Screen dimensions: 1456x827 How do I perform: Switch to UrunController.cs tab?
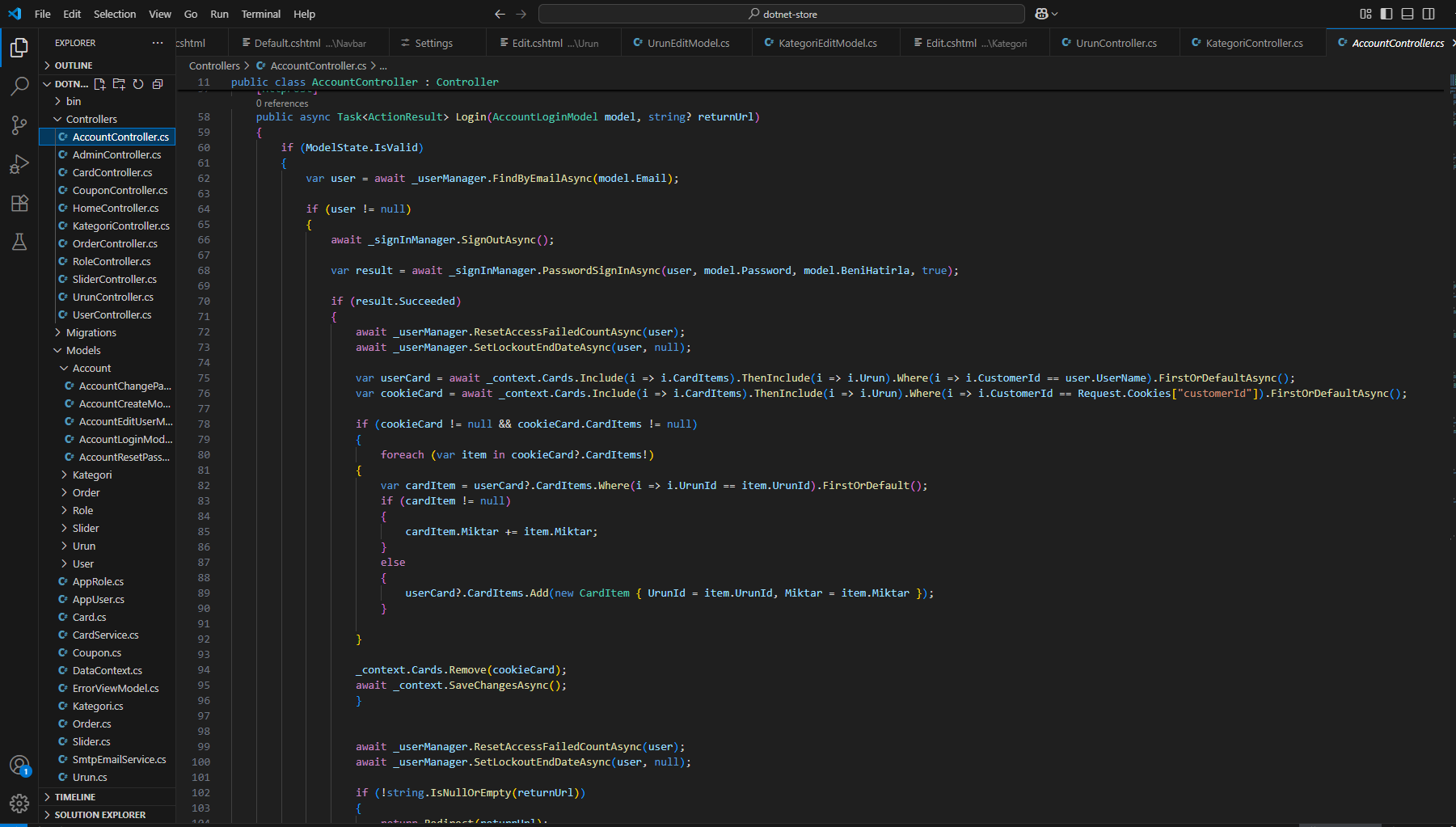coord(1116,43)
